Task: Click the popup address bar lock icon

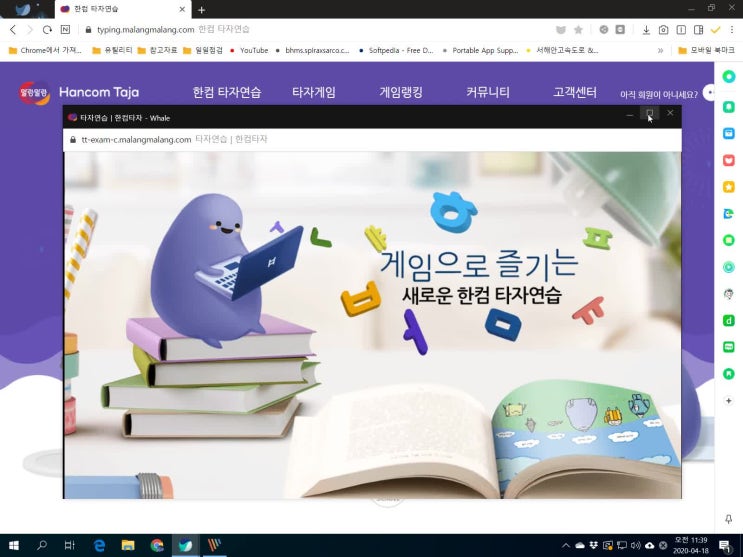Action: pos(72,139)
